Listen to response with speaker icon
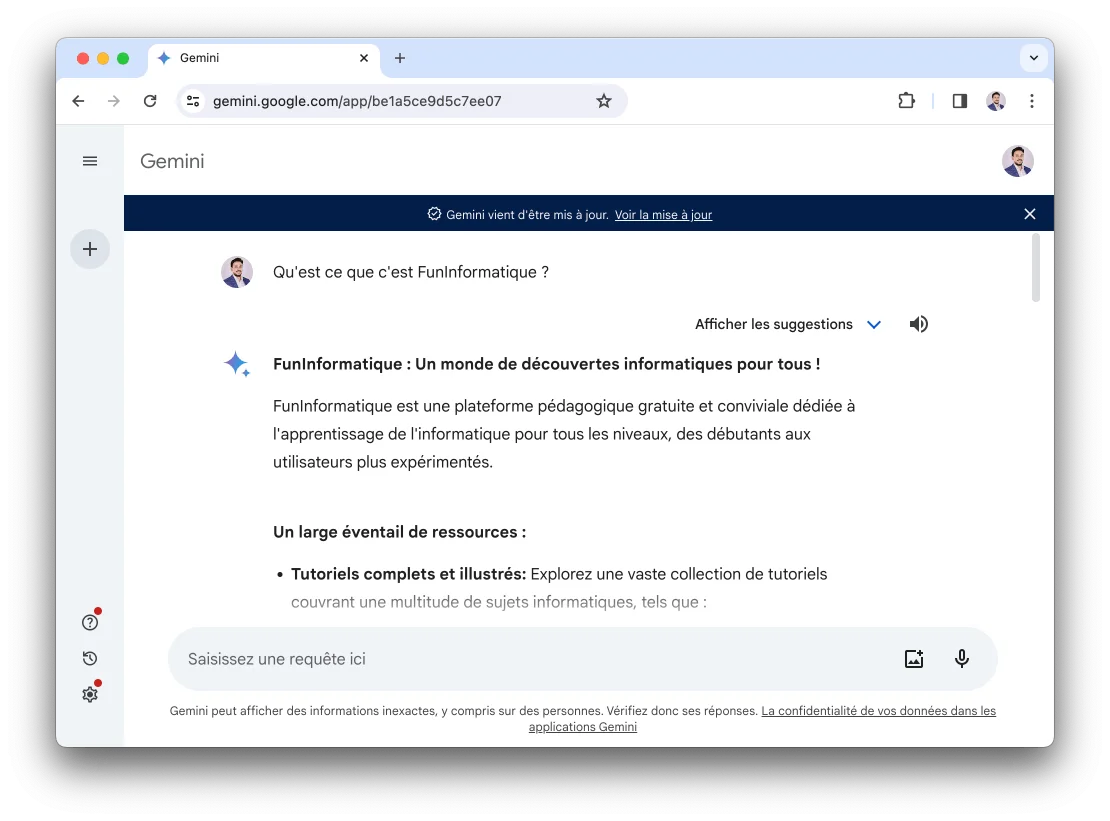 [x=918, y=324]
